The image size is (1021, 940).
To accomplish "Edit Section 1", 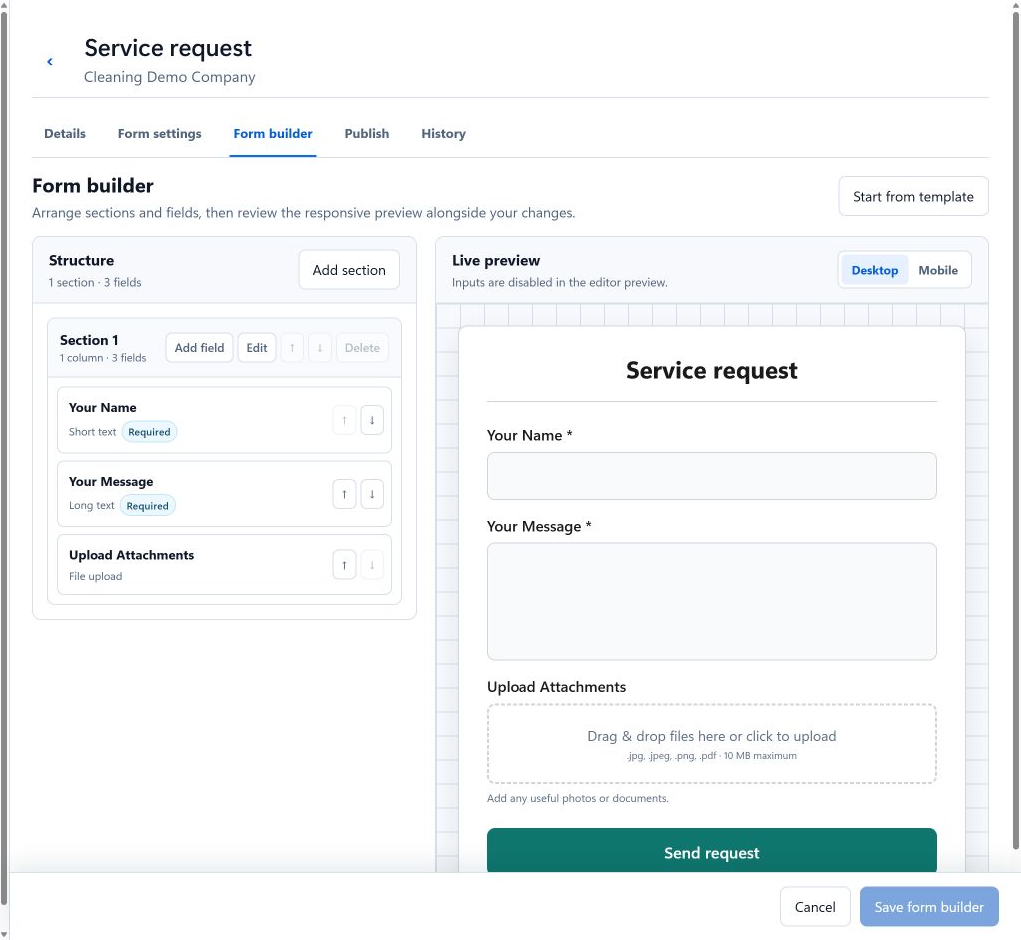I will point(257,348).
